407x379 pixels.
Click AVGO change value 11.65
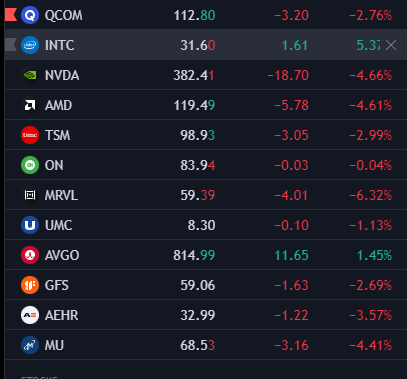coord(291,256)
